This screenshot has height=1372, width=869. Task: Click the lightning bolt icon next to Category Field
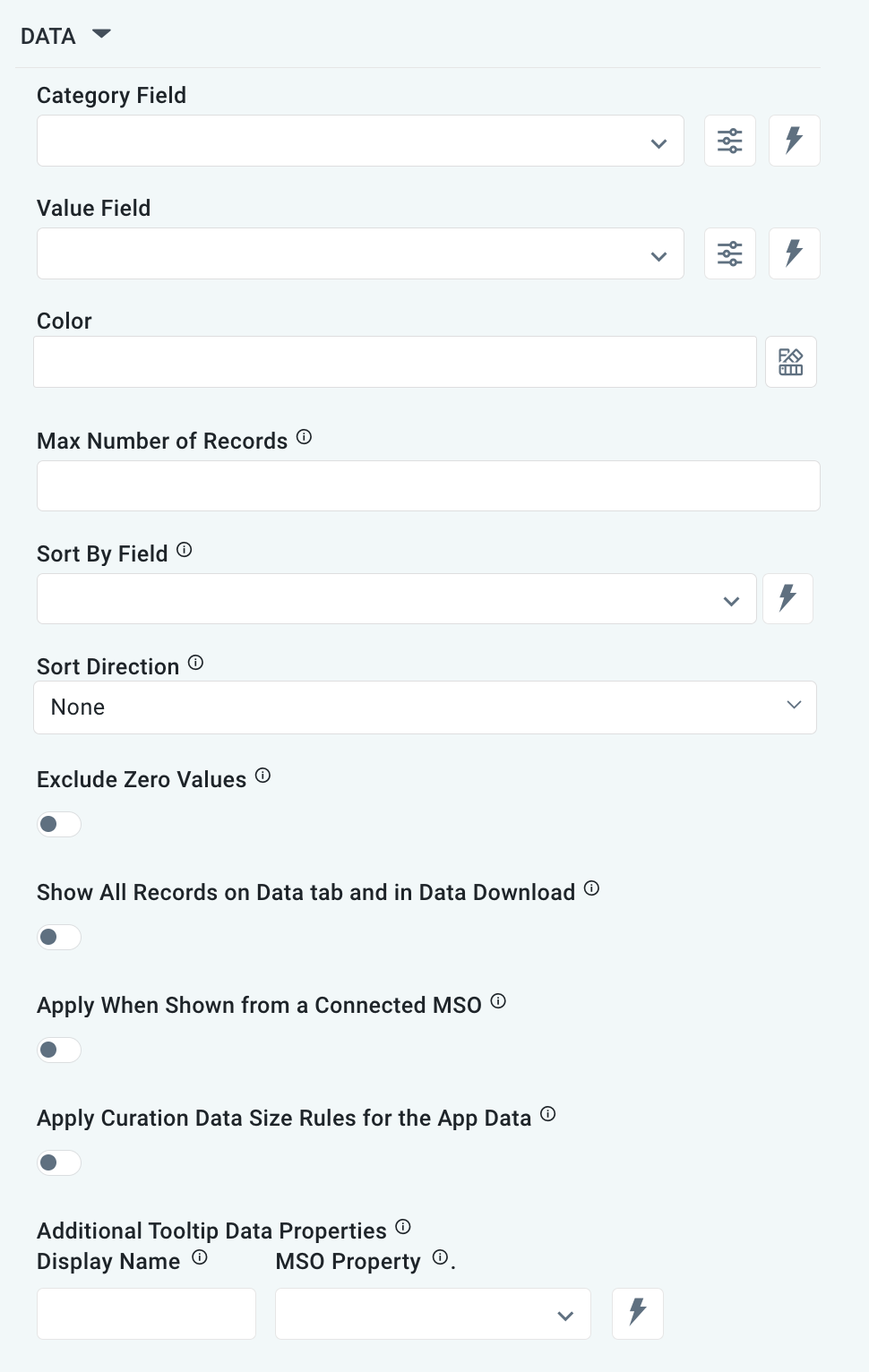(794, 141)
